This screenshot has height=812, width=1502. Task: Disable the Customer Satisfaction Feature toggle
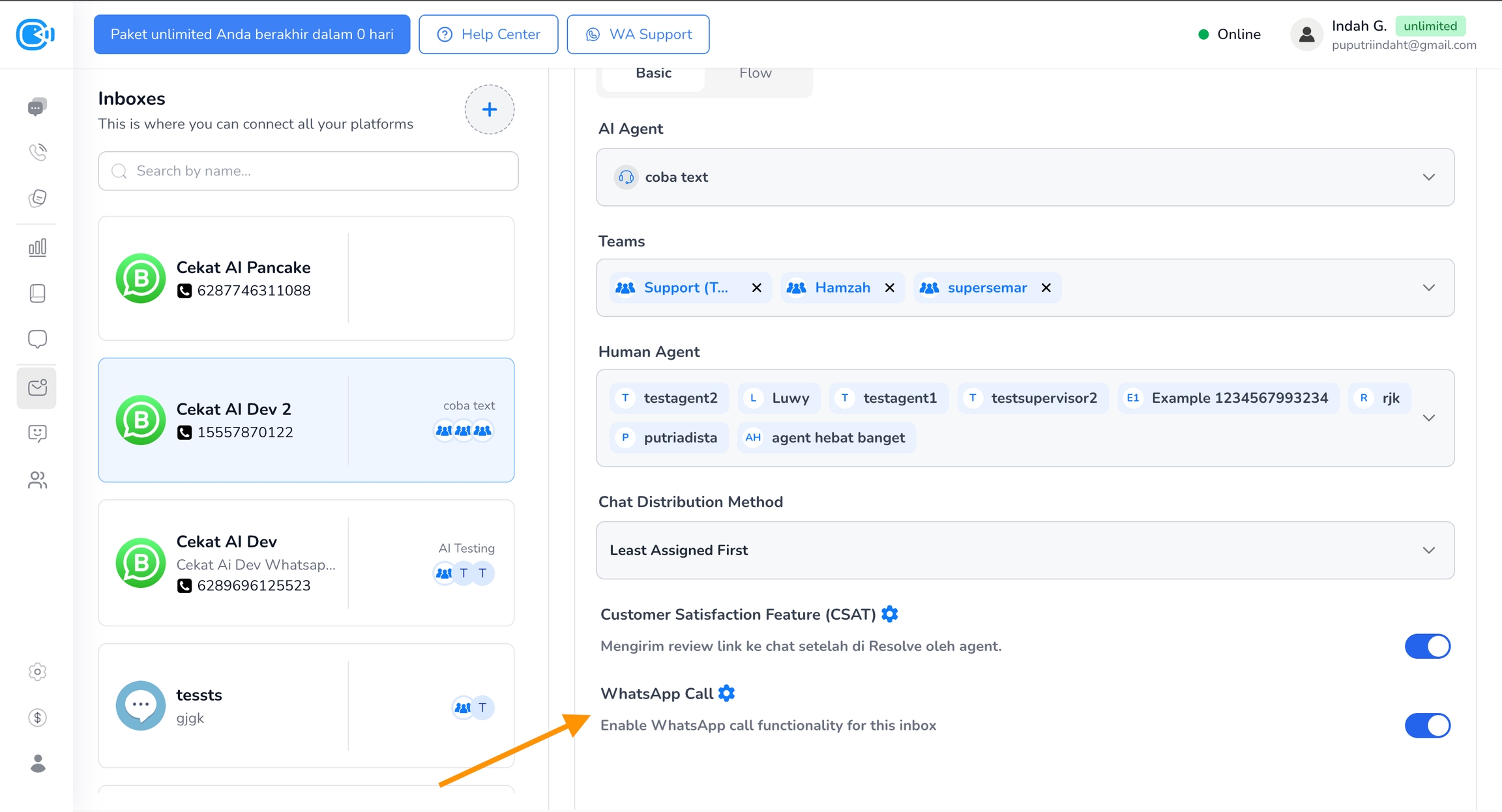coord(1427,646)
